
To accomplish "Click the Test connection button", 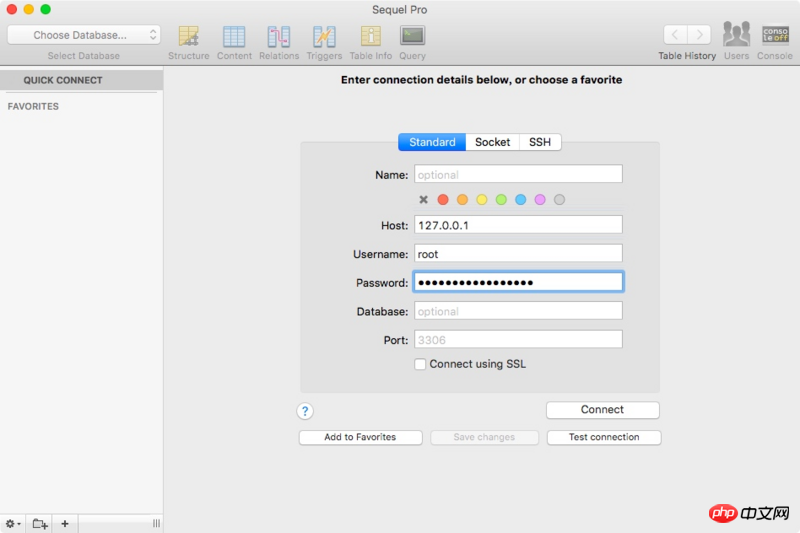I will point(604,437).
